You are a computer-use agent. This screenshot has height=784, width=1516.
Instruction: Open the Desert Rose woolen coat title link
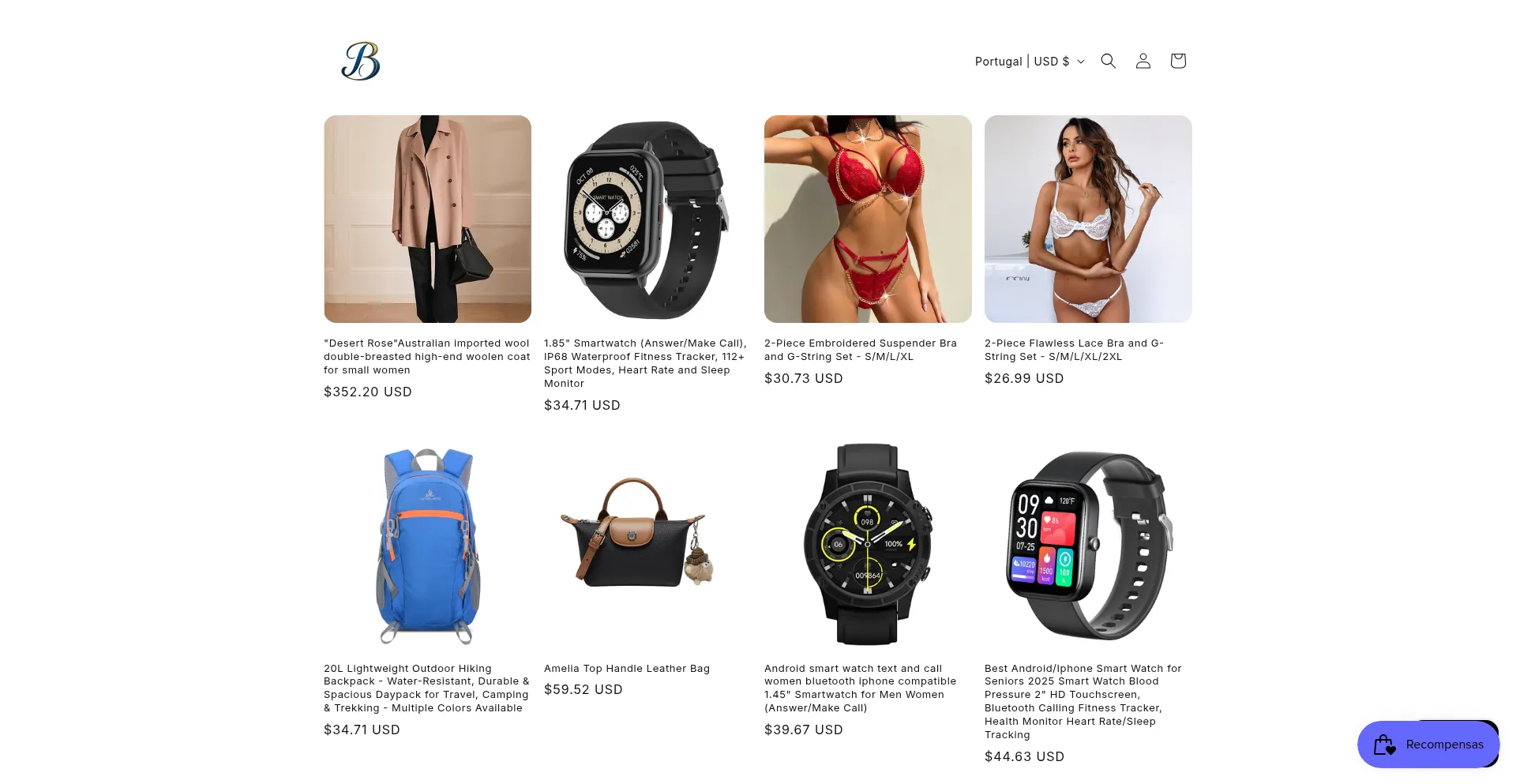426,357
